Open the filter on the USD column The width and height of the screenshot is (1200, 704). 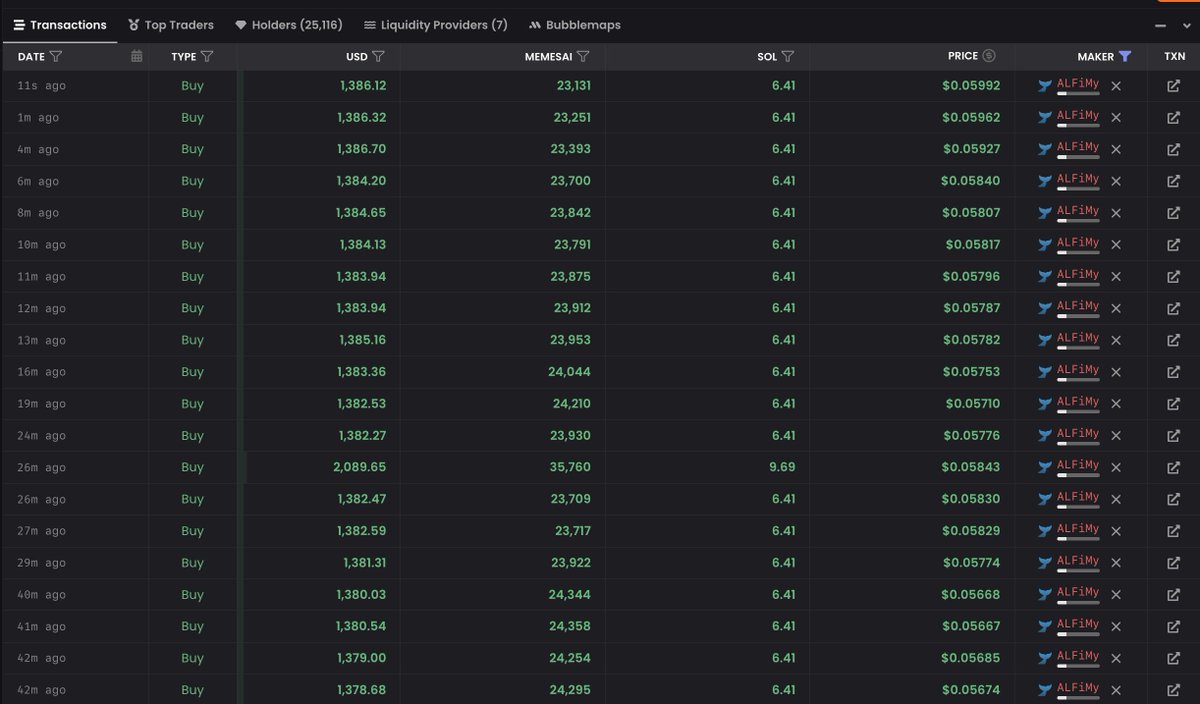point(379,56)
